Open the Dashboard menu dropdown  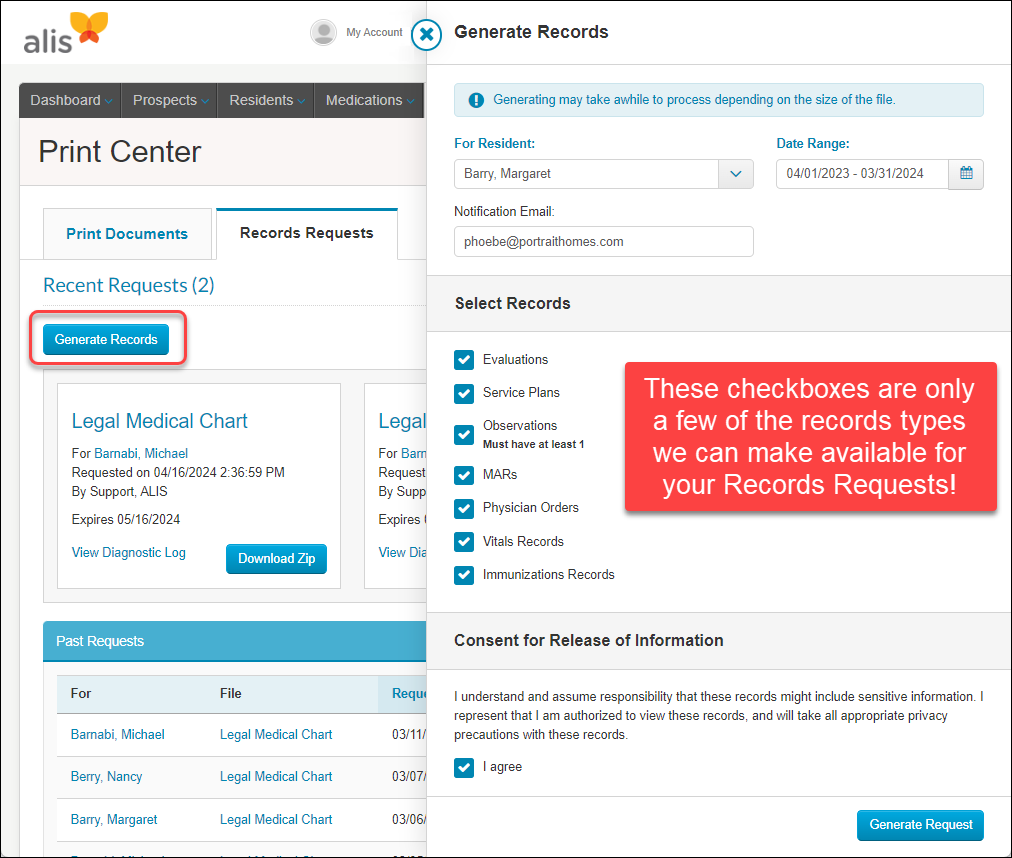tap(71, 100)
